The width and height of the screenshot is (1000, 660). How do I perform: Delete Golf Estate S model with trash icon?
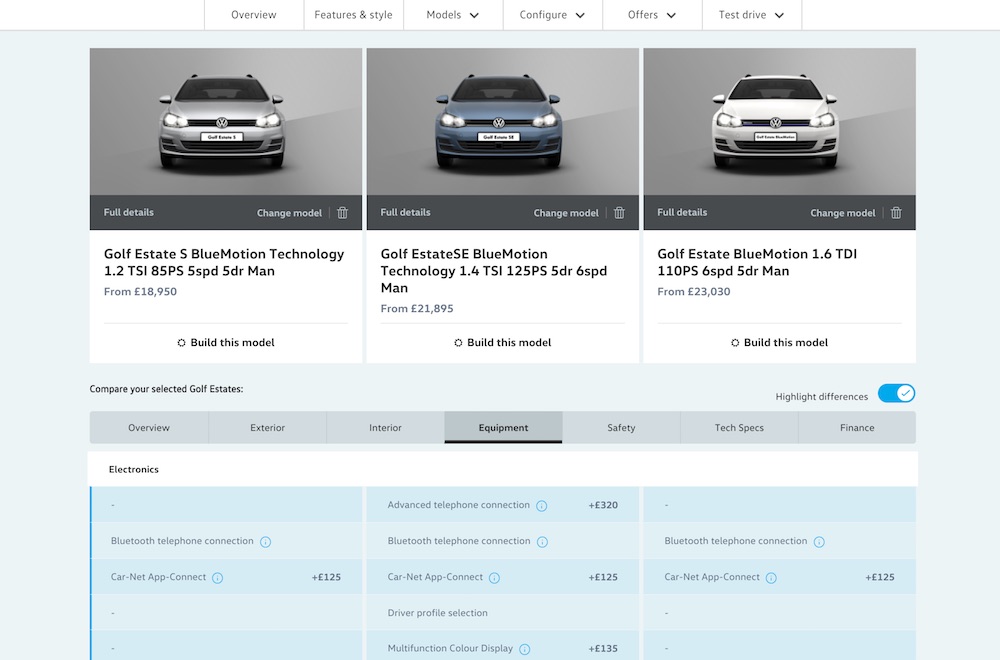[x=342, y=213]
